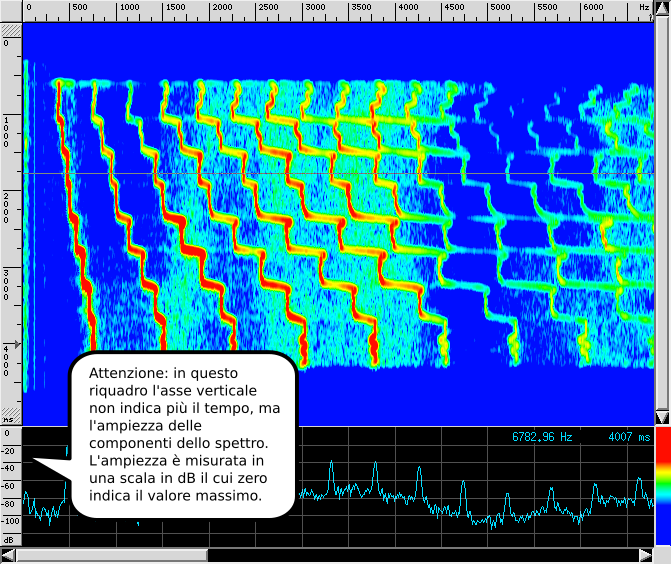Click the vertical scrollbar up arrow
Image resolution: width=671 pixels, height=564 pixels.
(x=661, y=7)
